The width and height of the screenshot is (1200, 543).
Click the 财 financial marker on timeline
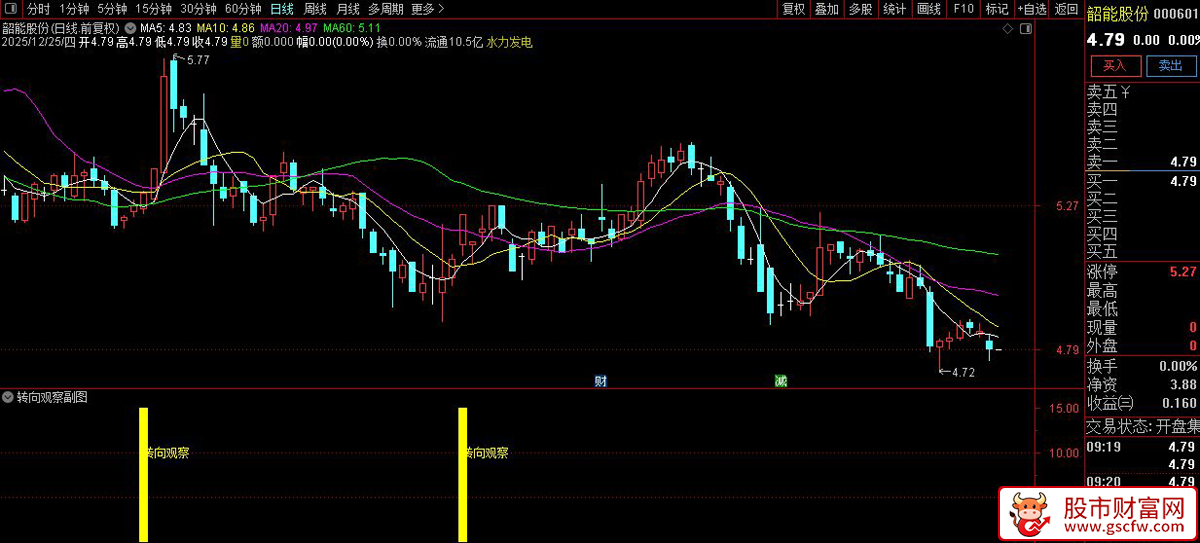tap(600, 381)
